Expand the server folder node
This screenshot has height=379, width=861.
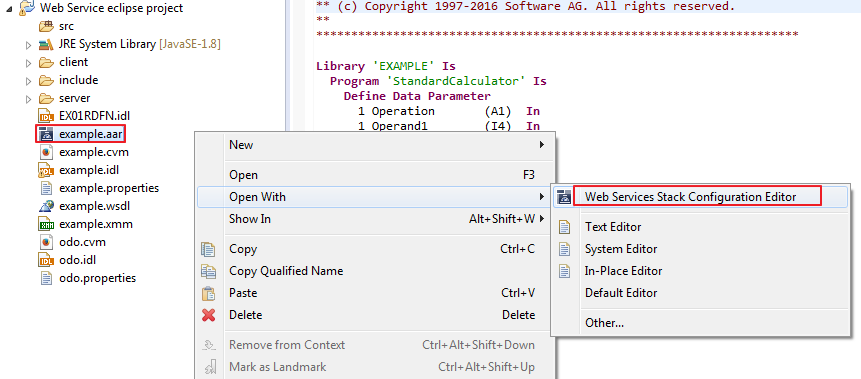coord(29,99)
